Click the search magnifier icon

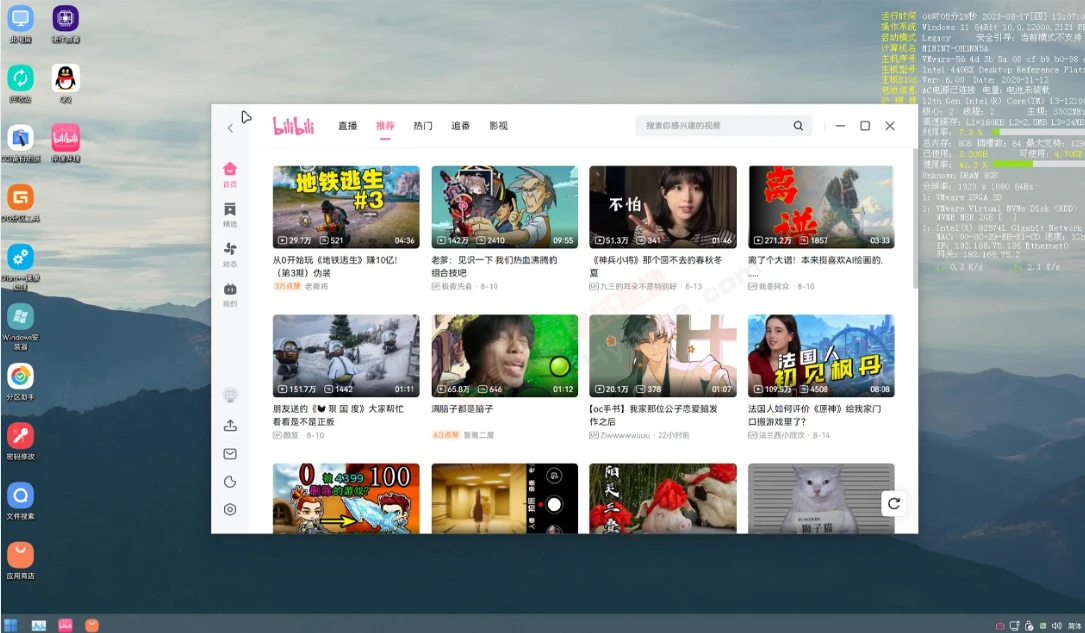tap(798, 126)
